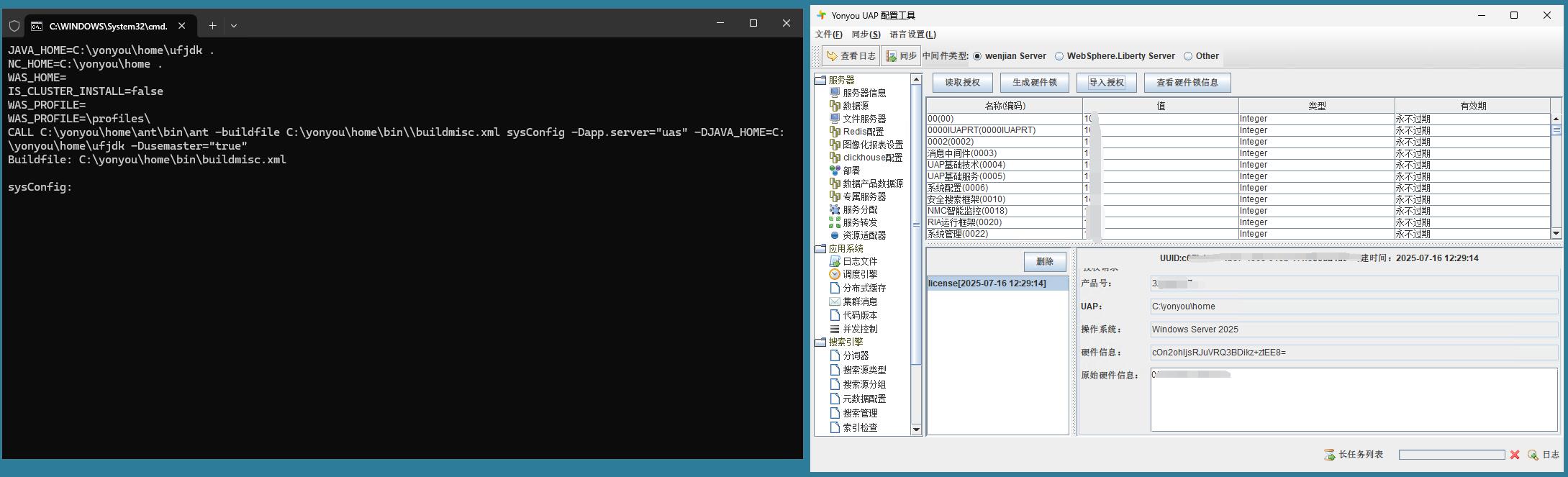
Task: Select the NMC智能监控(0018) table row
Action: [1238, 211]
